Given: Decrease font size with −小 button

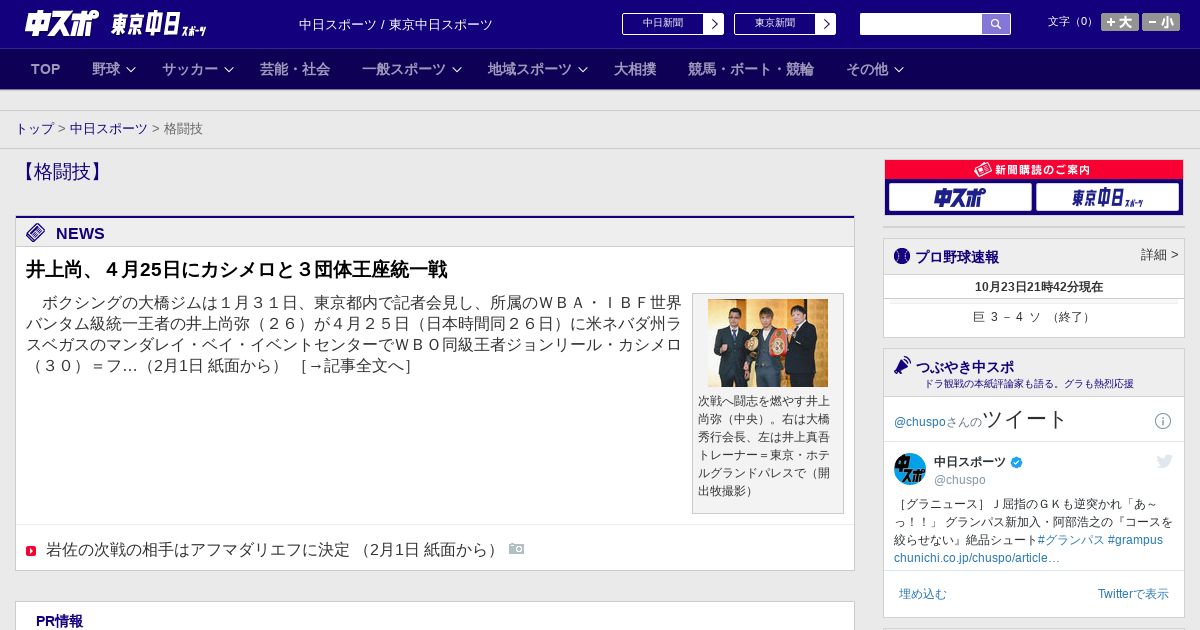Looking at the screenshot, I should tap(1160, 22).
